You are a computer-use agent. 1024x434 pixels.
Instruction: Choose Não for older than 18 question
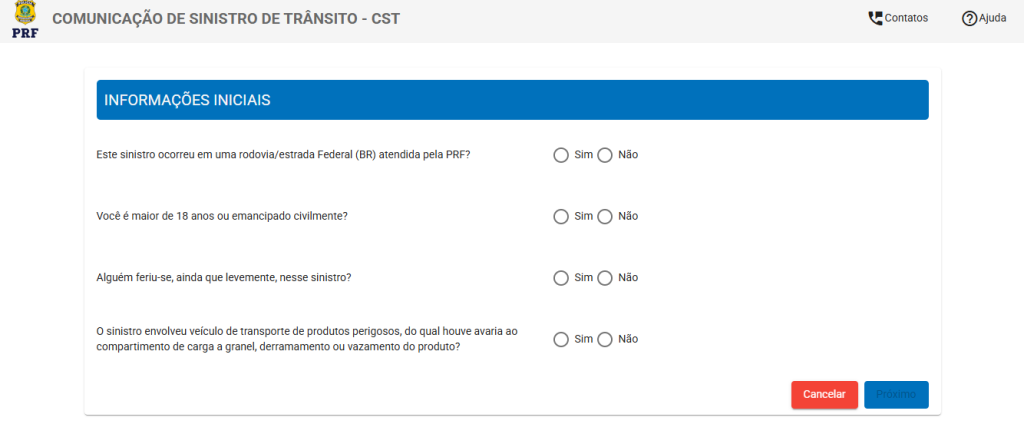pyautogui.click(x=605, y=216)
